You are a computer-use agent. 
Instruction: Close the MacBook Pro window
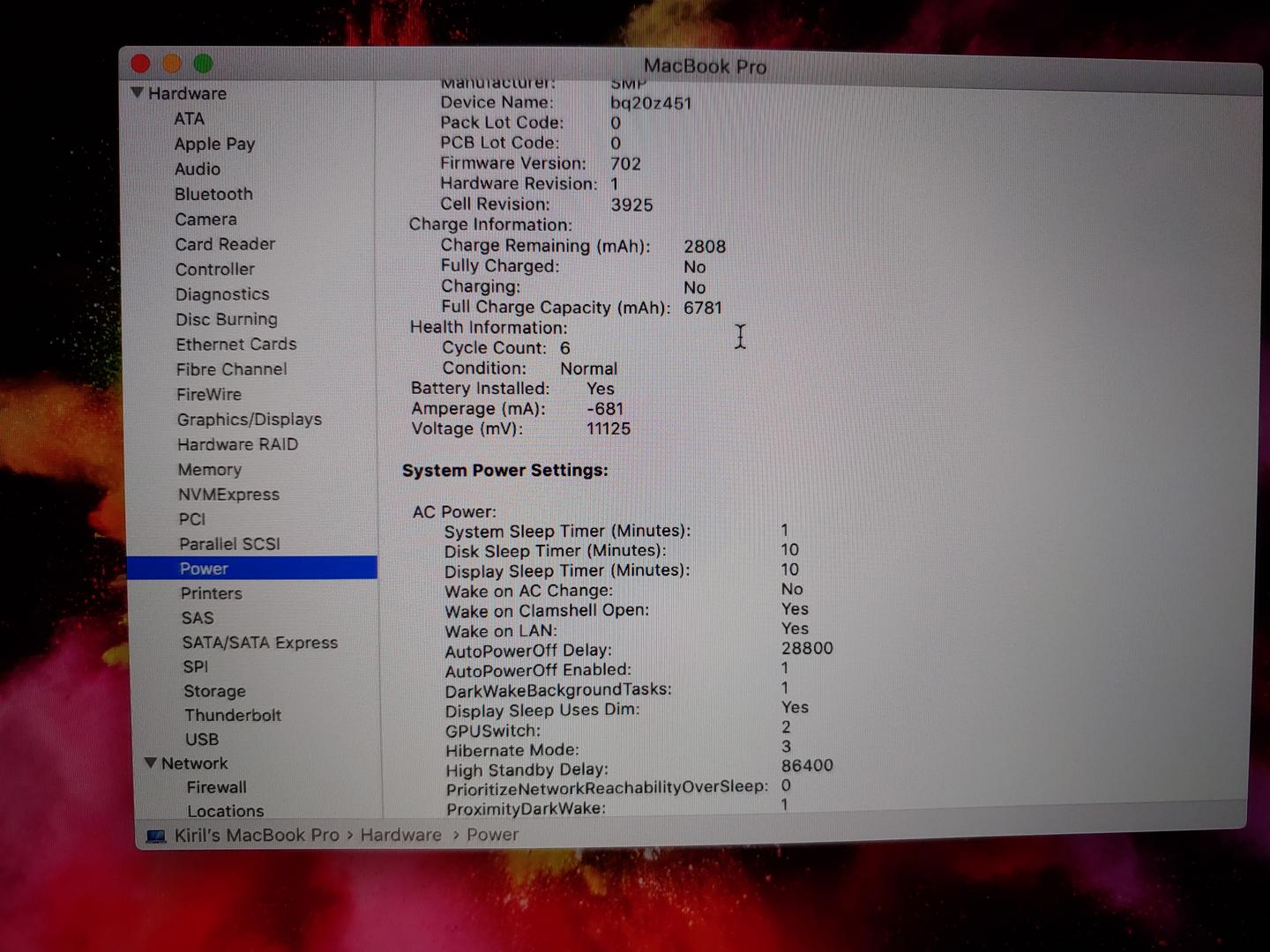point(140,63)
